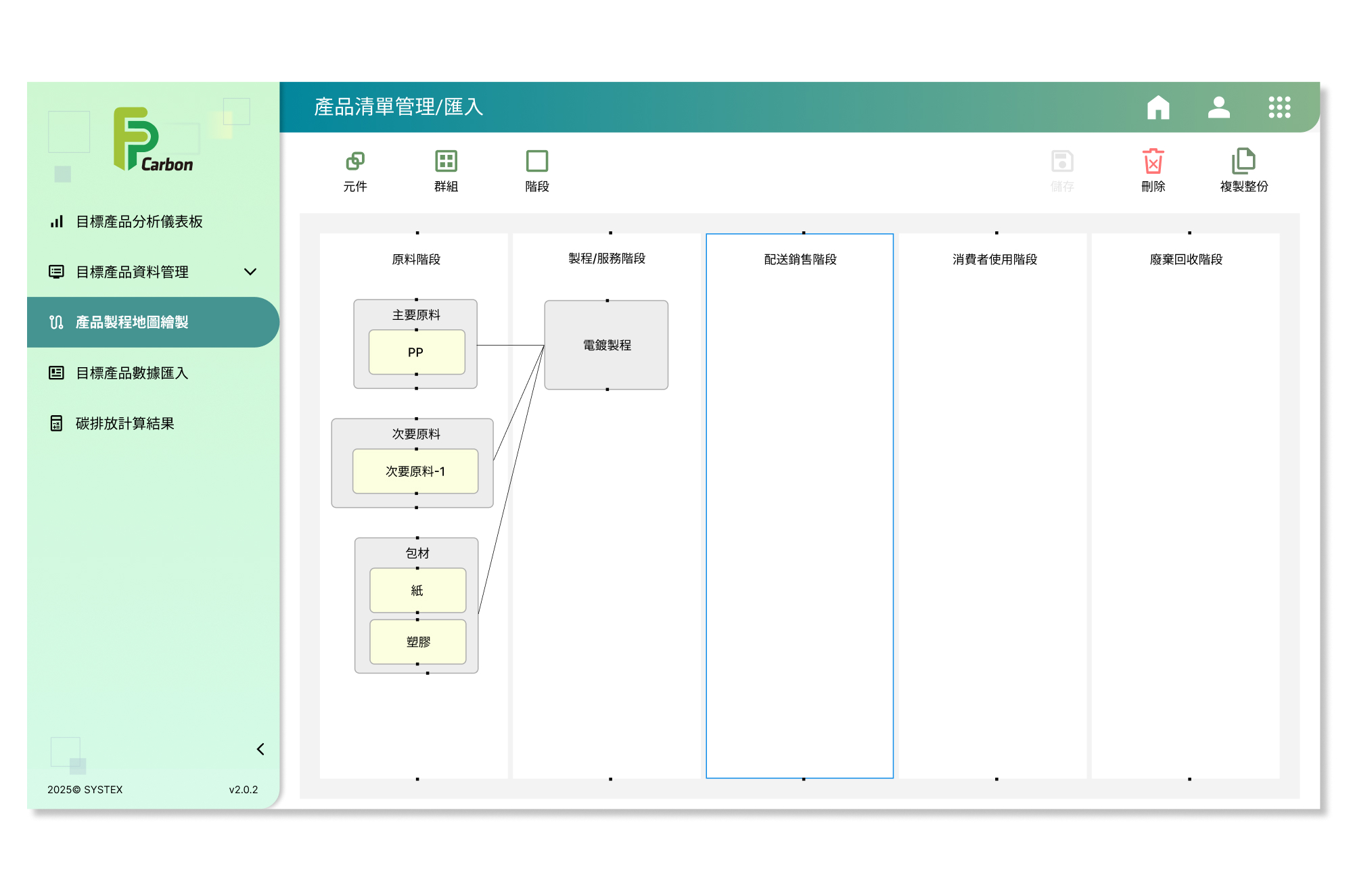1353x896 pixels.
Task: Click the 2025© SYSTEX footer text
Action: pyautogui.click(x=85, y=789)
